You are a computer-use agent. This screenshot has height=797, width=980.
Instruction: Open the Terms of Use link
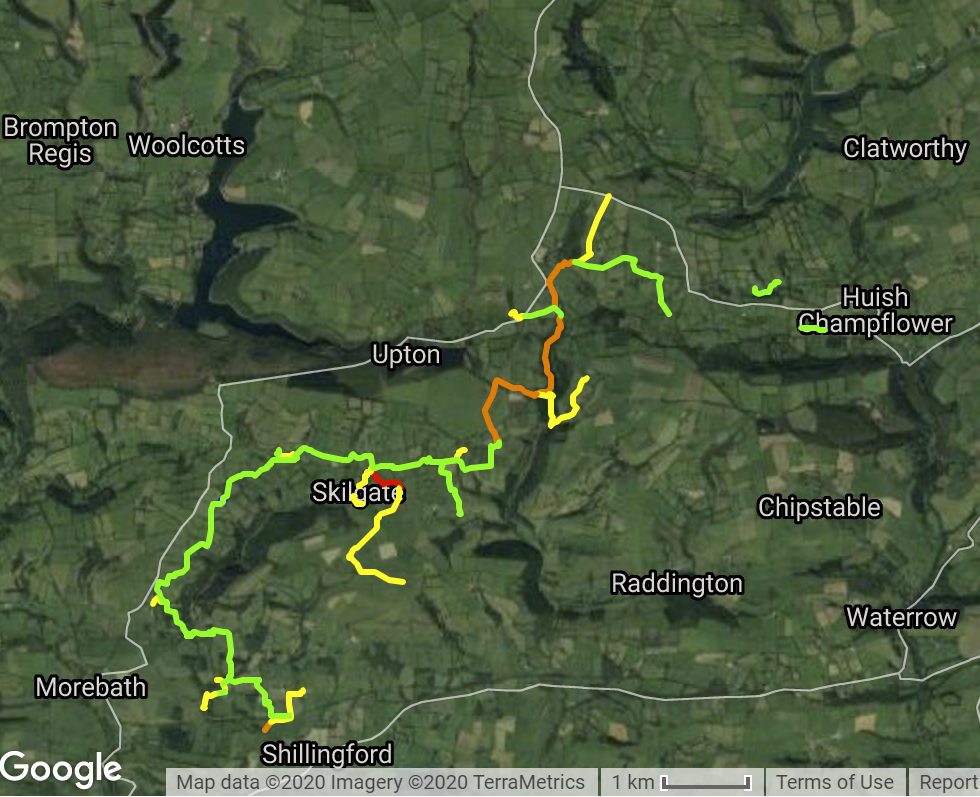pyautogui.click(x=834, y=782)
